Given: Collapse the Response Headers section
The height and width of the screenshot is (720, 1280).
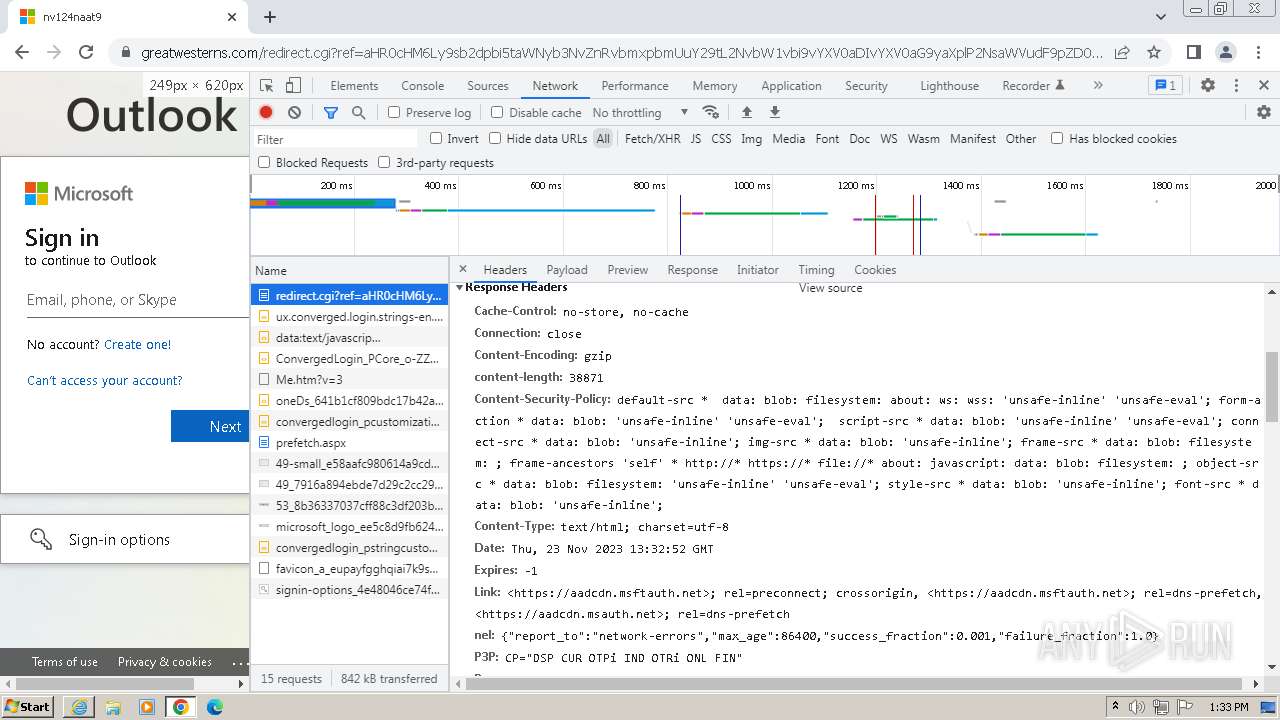Looking at the screenshot, I should tap(460, 288).
